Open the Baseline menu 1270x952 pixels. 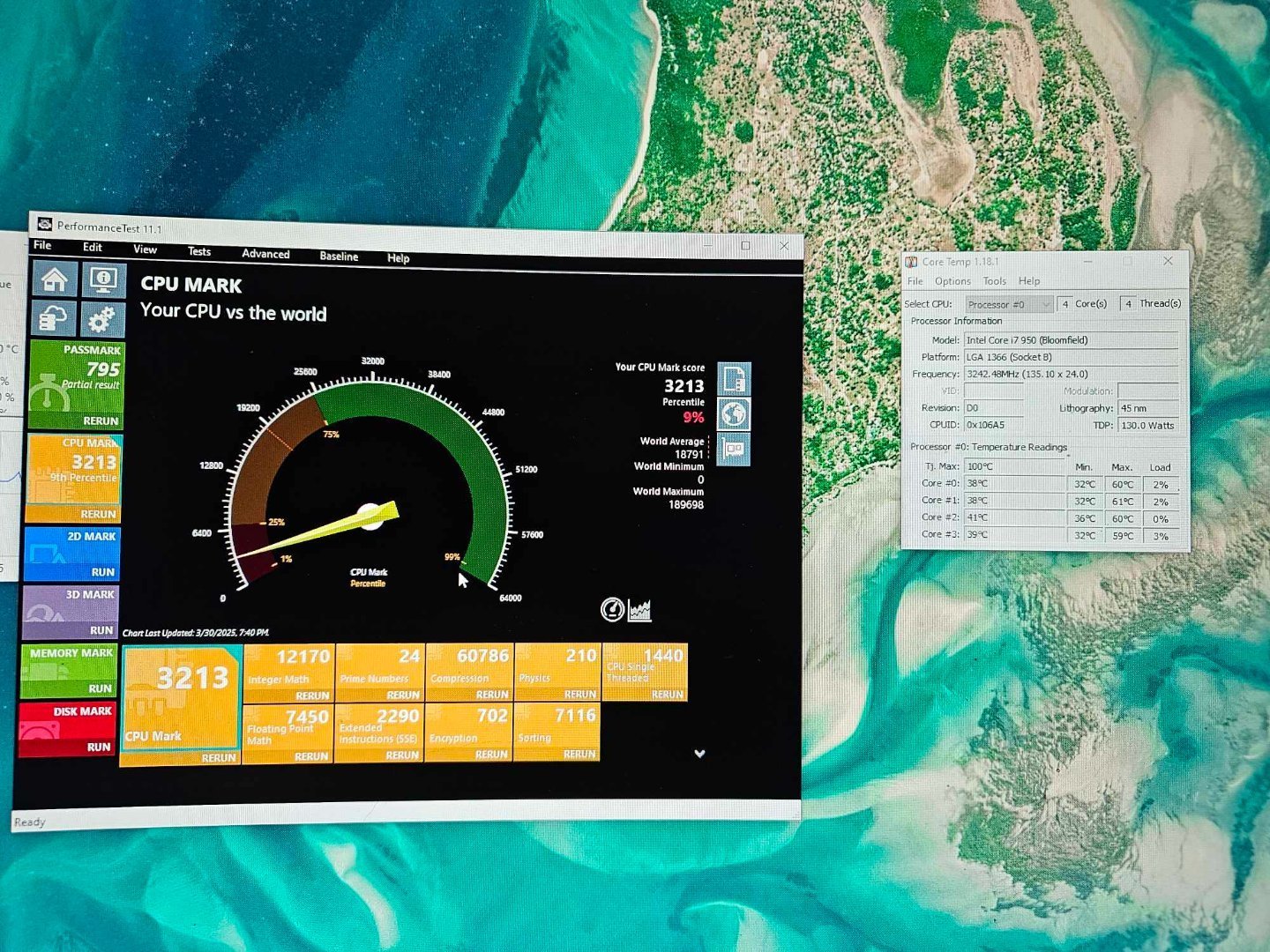[339, 257]
